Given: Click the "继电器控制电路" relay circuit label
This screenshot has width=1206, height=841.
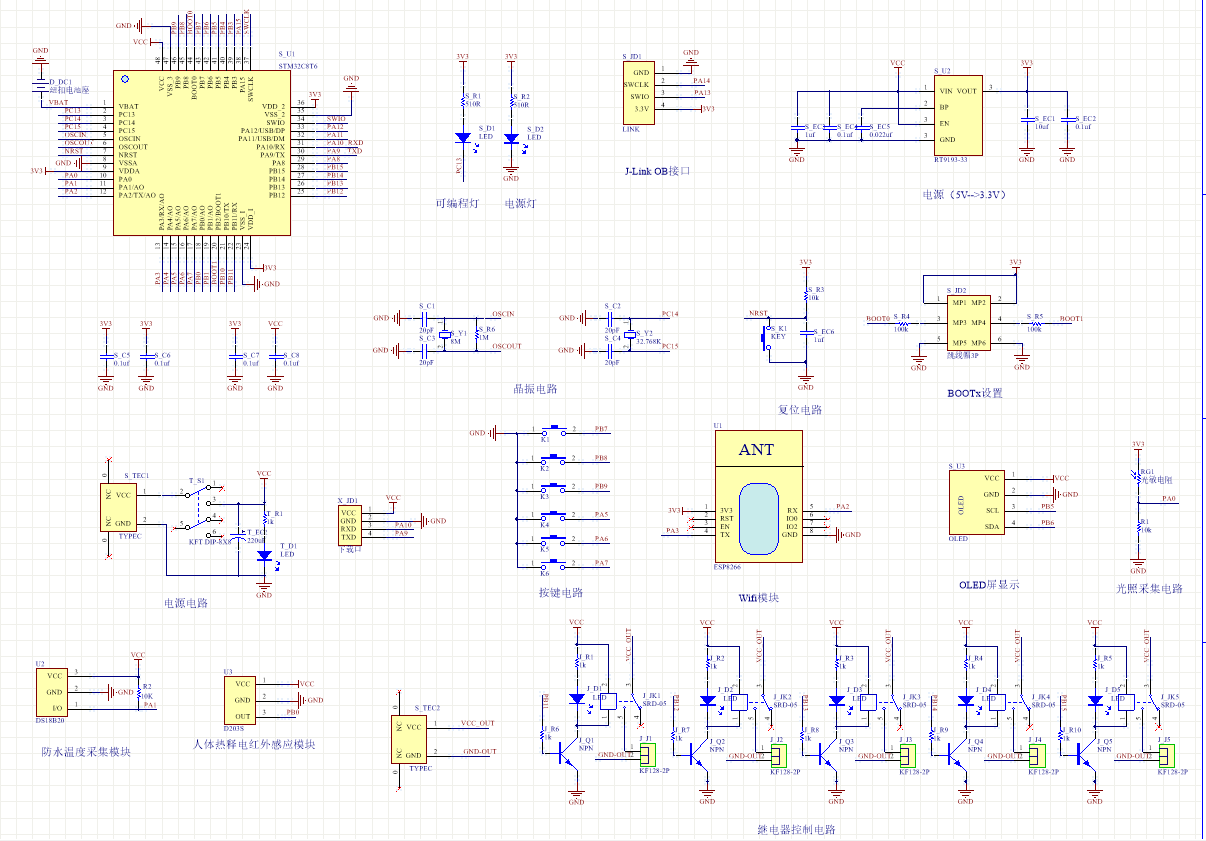Looking at the screenshot, I should point(796,829).
